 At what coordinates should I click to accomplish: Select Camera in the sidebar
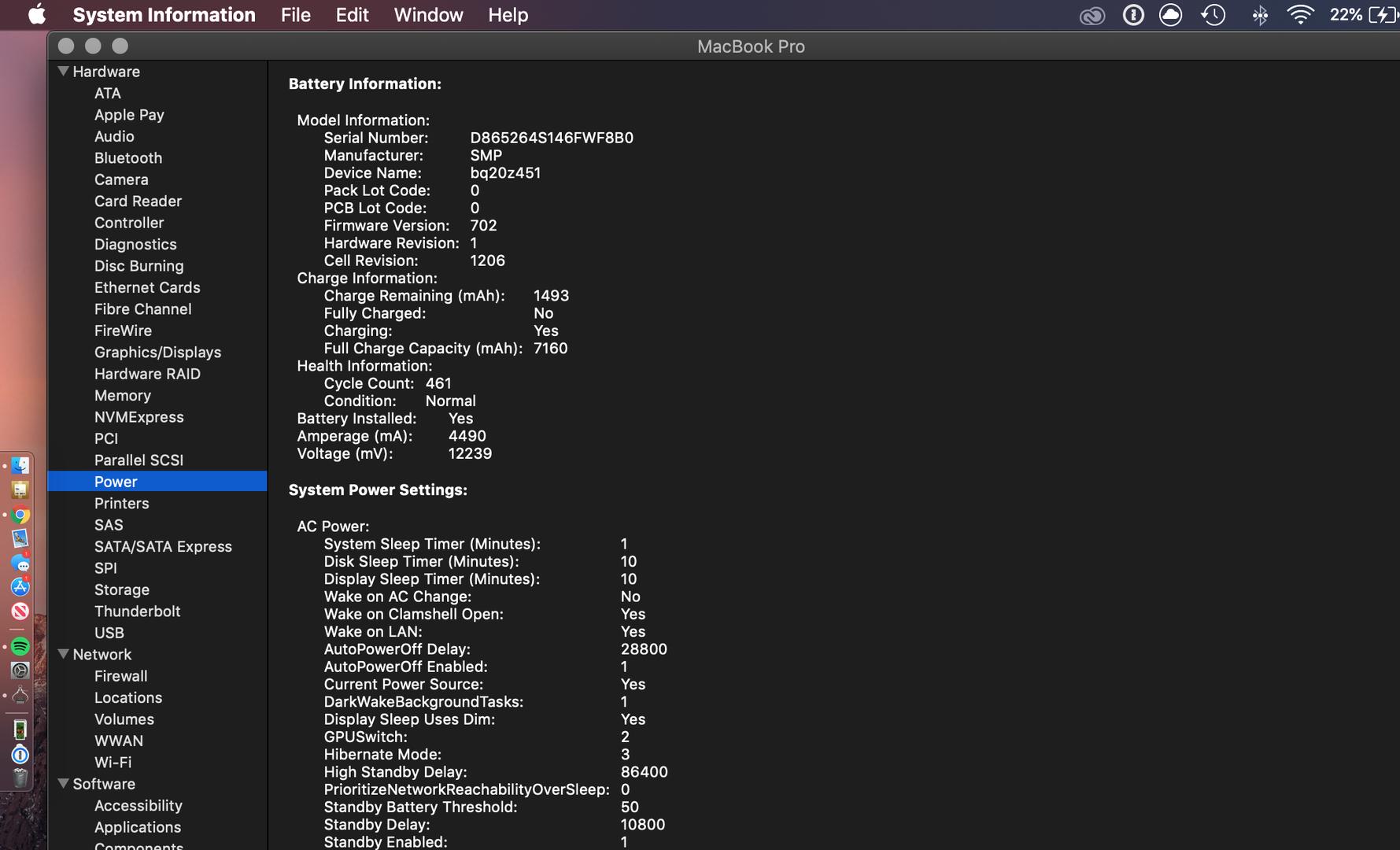click(x=121, y=179)
